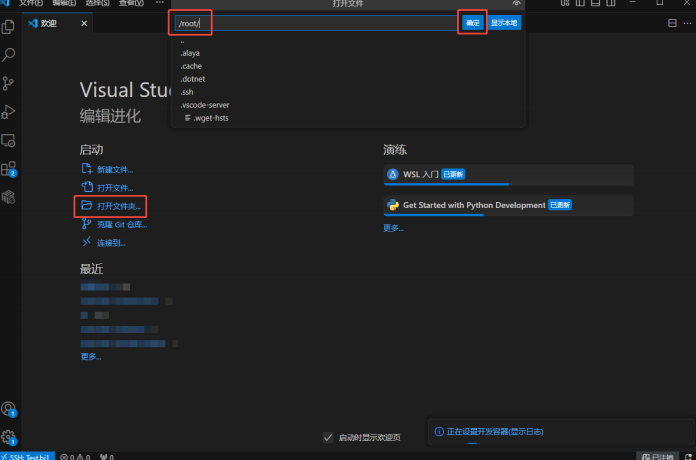Open the Explorer view in activity bar
696x460 pixels.
pyautogui.click(x=8, y=27)
